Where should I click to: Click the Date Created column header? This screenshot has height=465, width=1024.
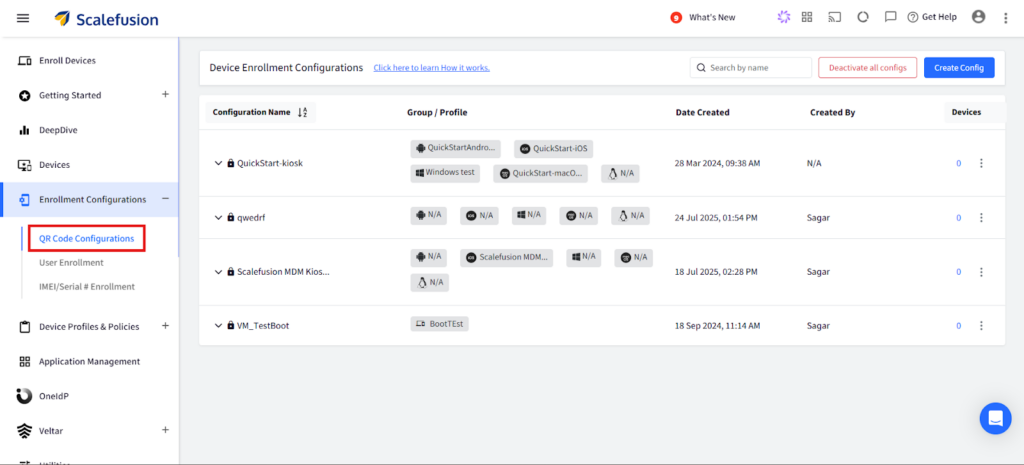pyautogui.click(x=703, y=112)
